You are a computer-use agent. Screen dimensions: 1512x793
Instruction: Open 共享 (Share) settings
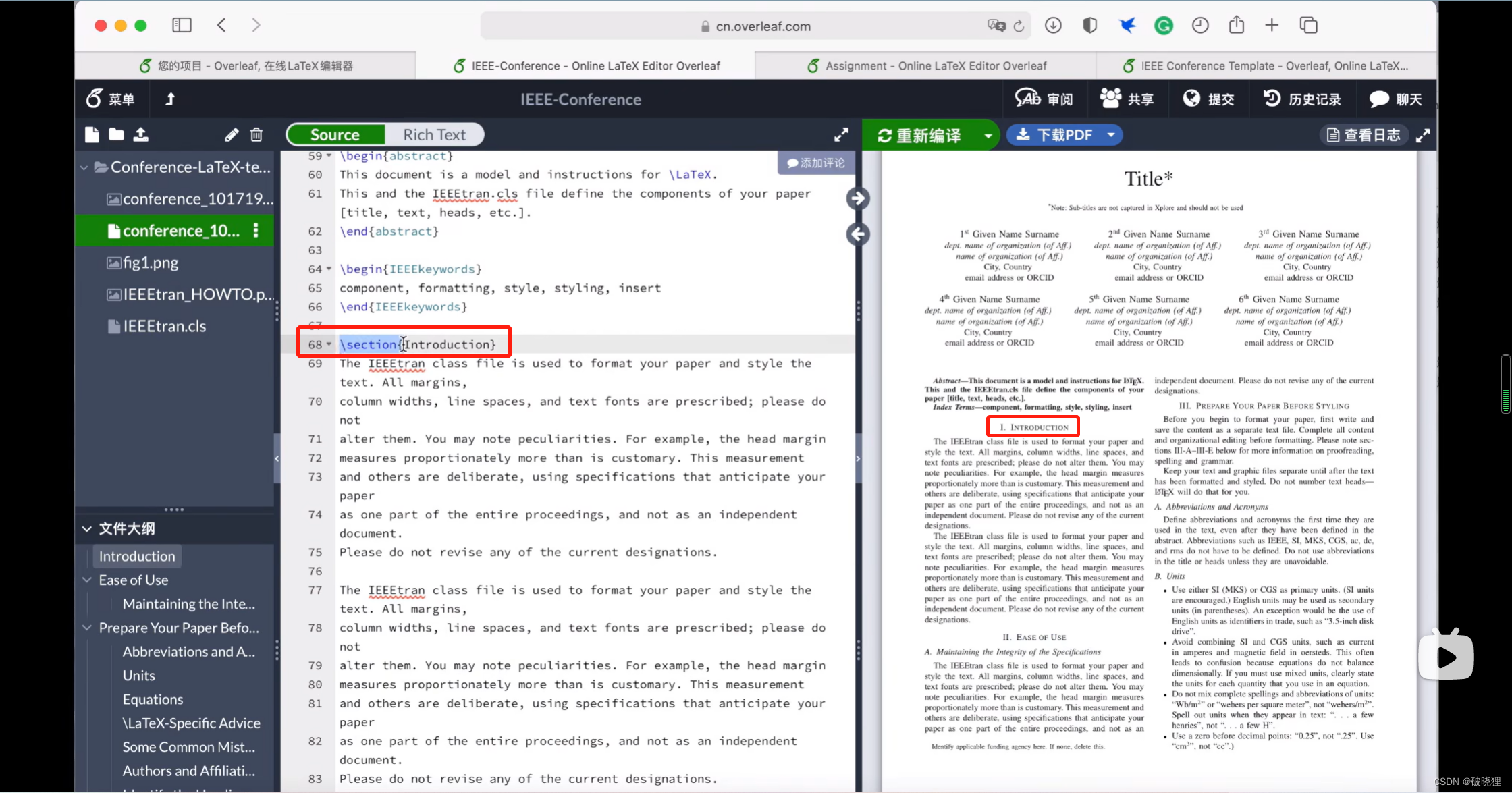pos(1126,99)
